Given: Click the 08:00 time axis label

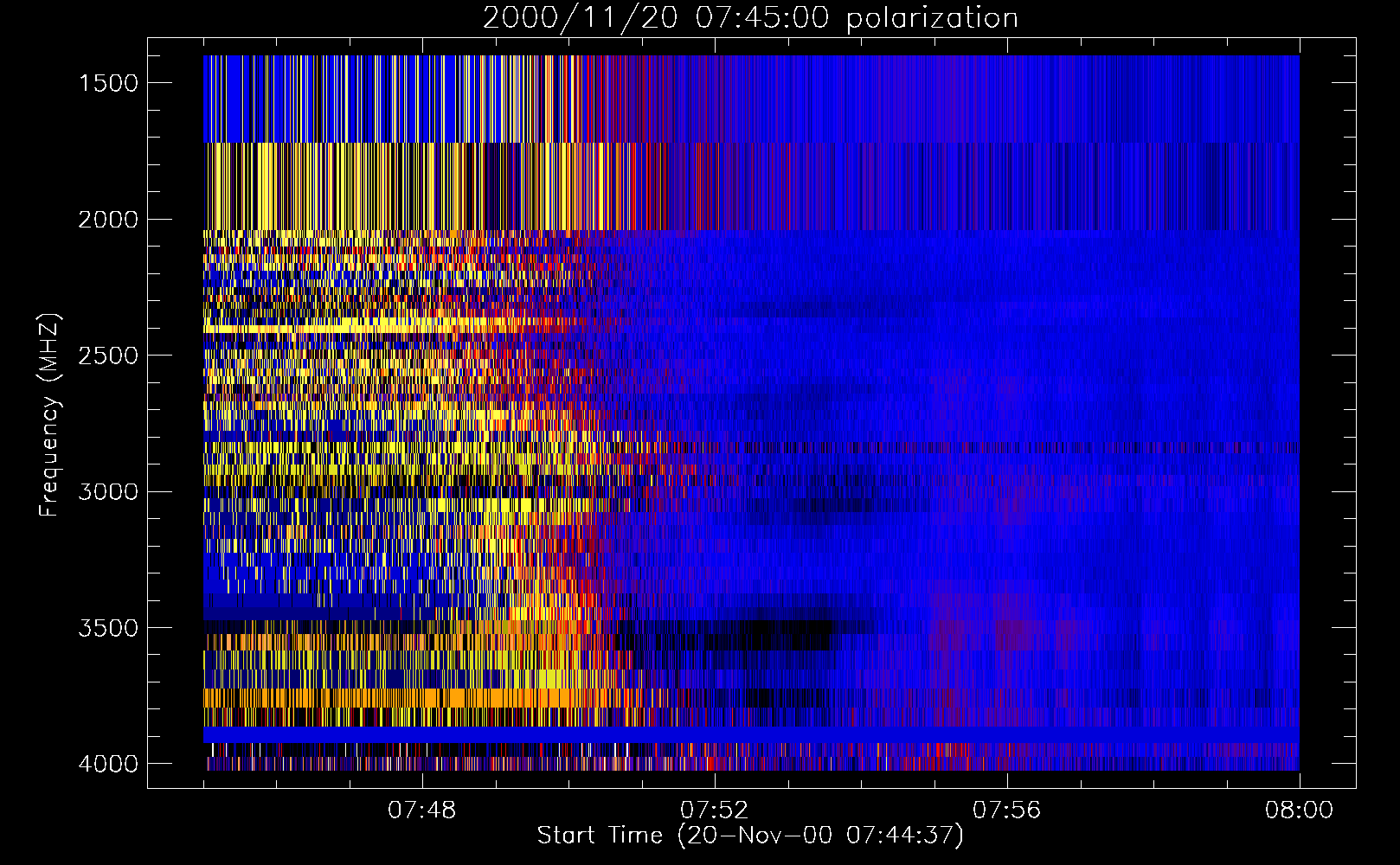Looking at the screenshot, I should (1300, 811).
